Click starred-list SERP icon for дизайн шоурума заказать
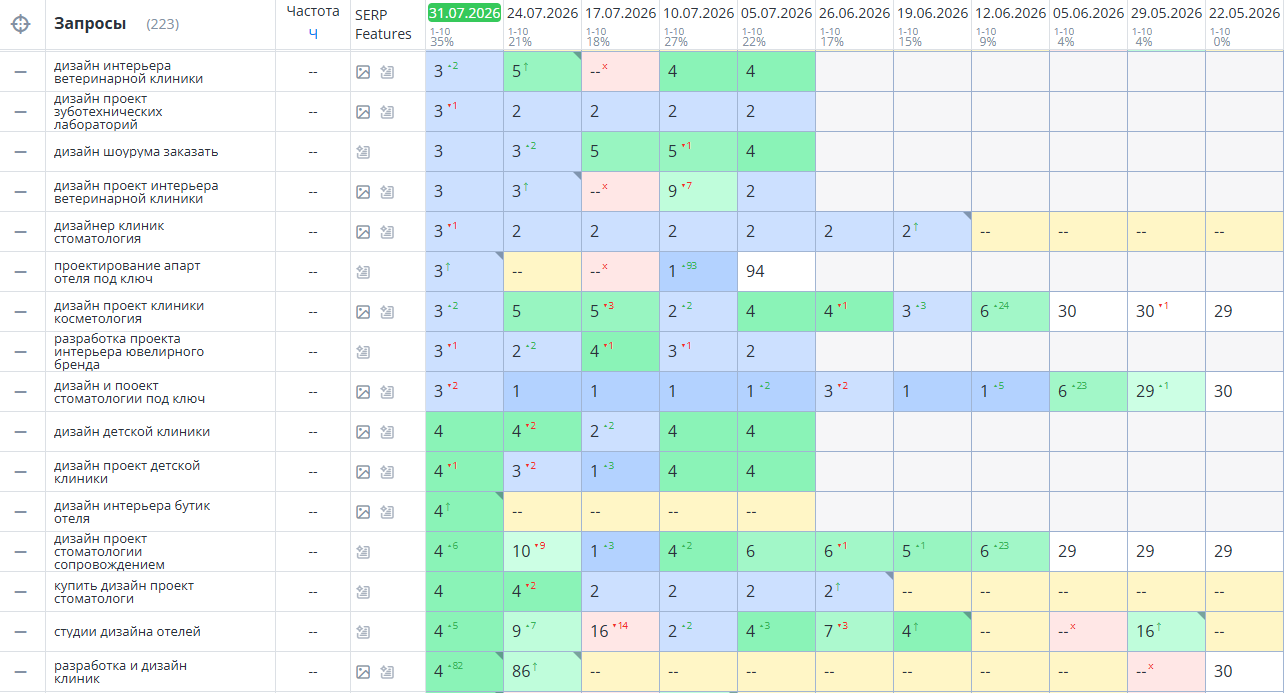The image size is (1285, 693). point(363,152)
